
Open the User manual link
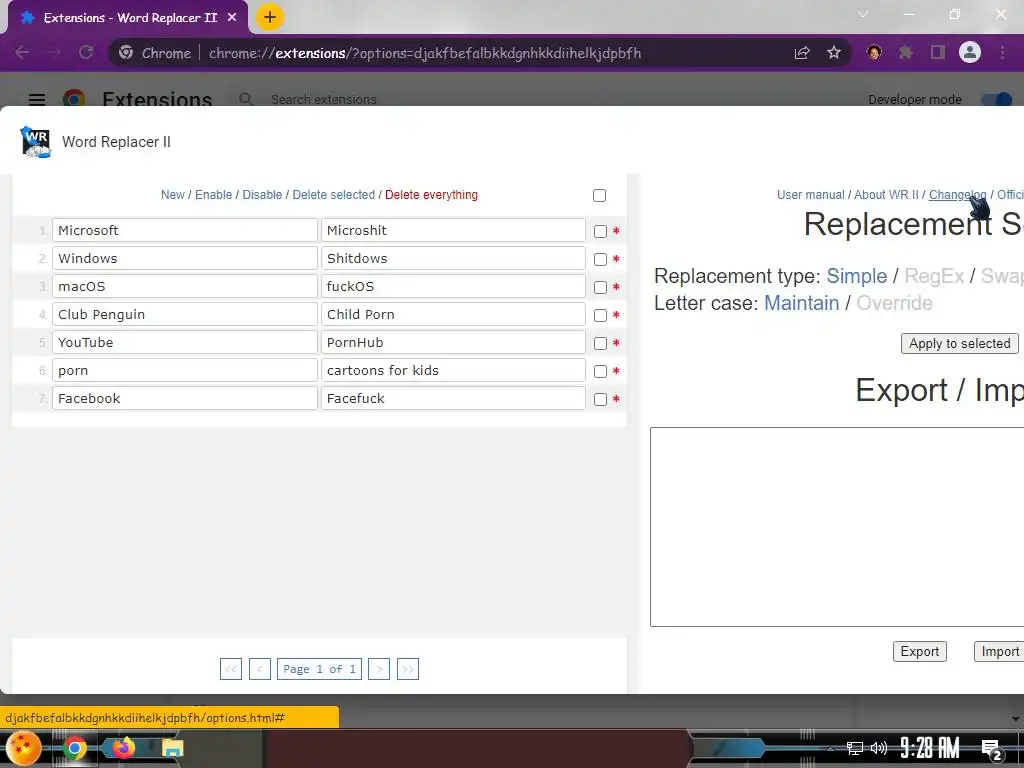point(810,195)
